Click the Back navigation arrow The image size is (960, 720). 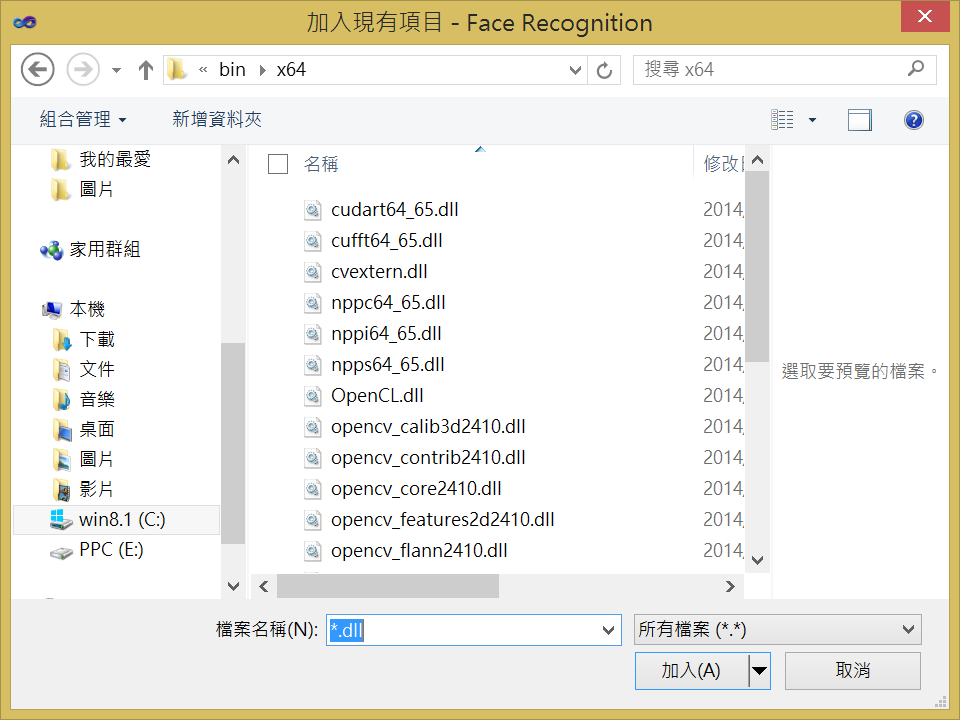pos(37,70)
